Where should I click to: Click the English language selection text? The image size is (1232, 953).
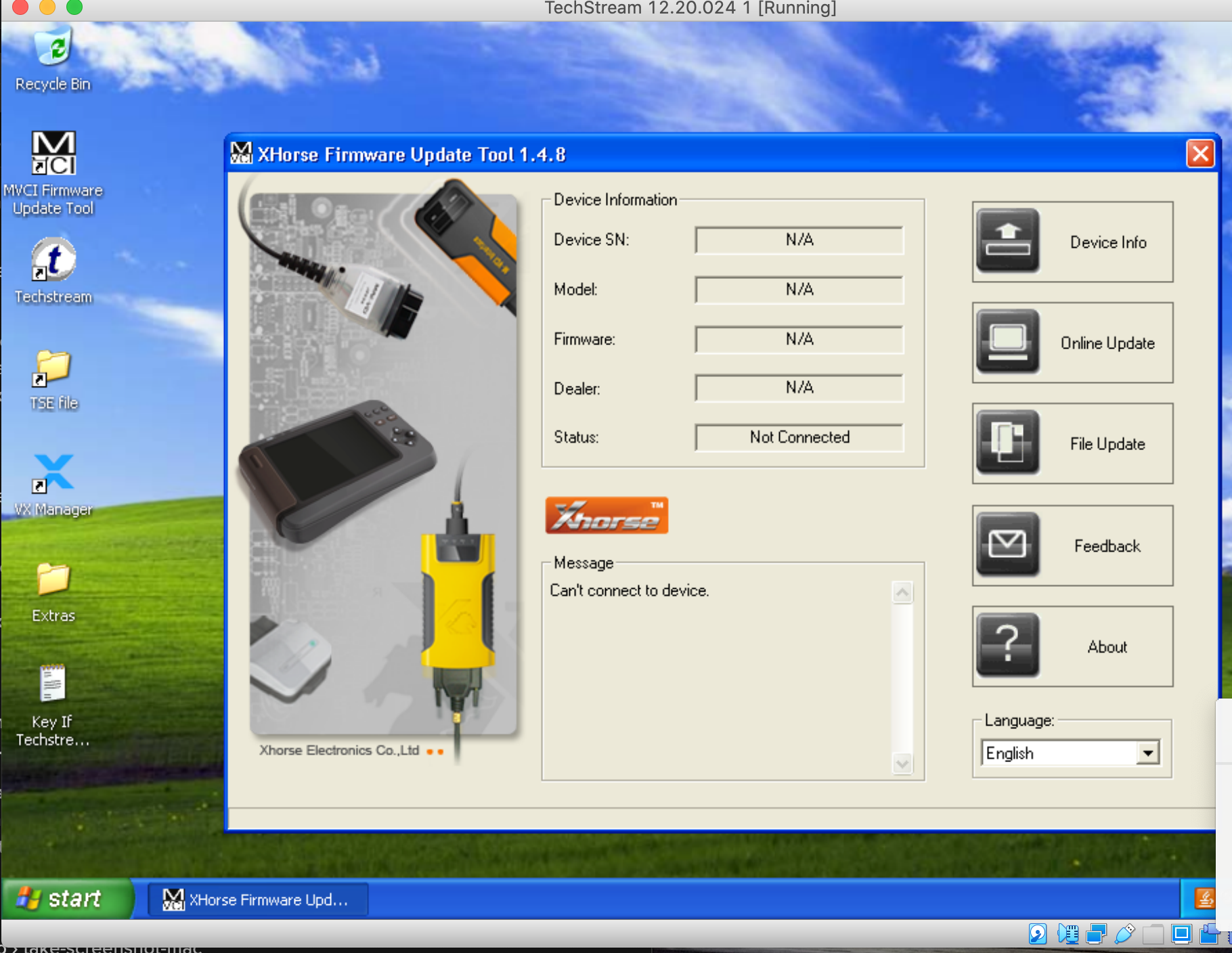click(x=1010, y=753)
